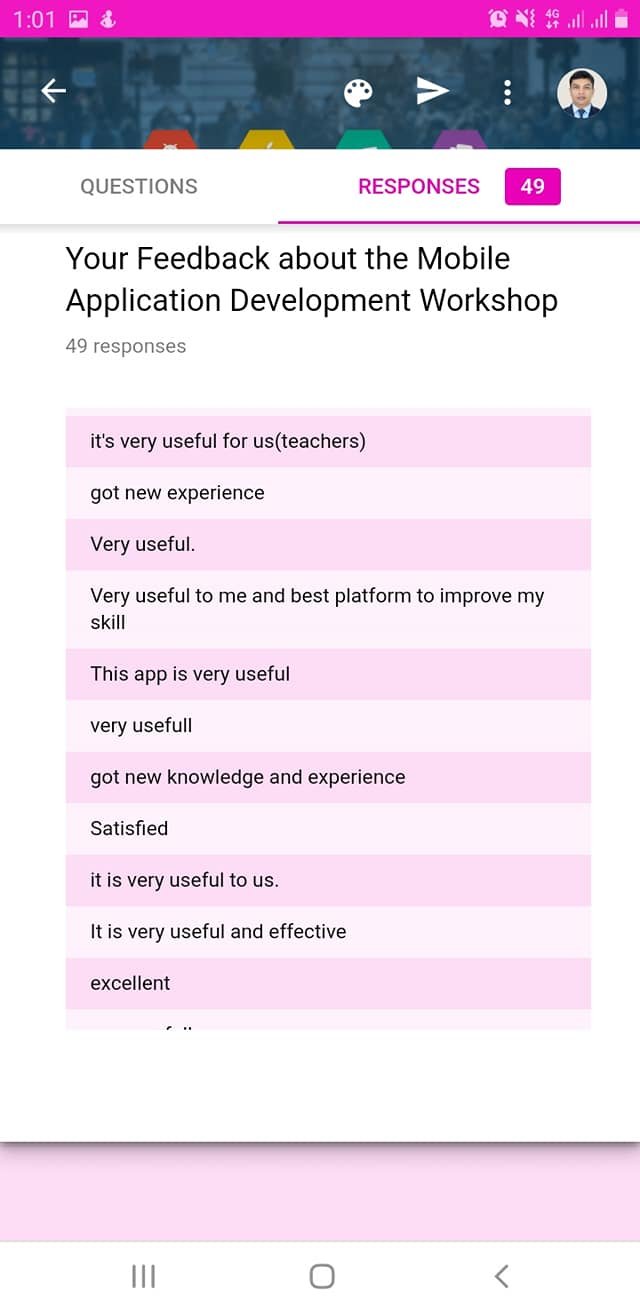Tap the form title about Workshop feedback

pos(311,279)
